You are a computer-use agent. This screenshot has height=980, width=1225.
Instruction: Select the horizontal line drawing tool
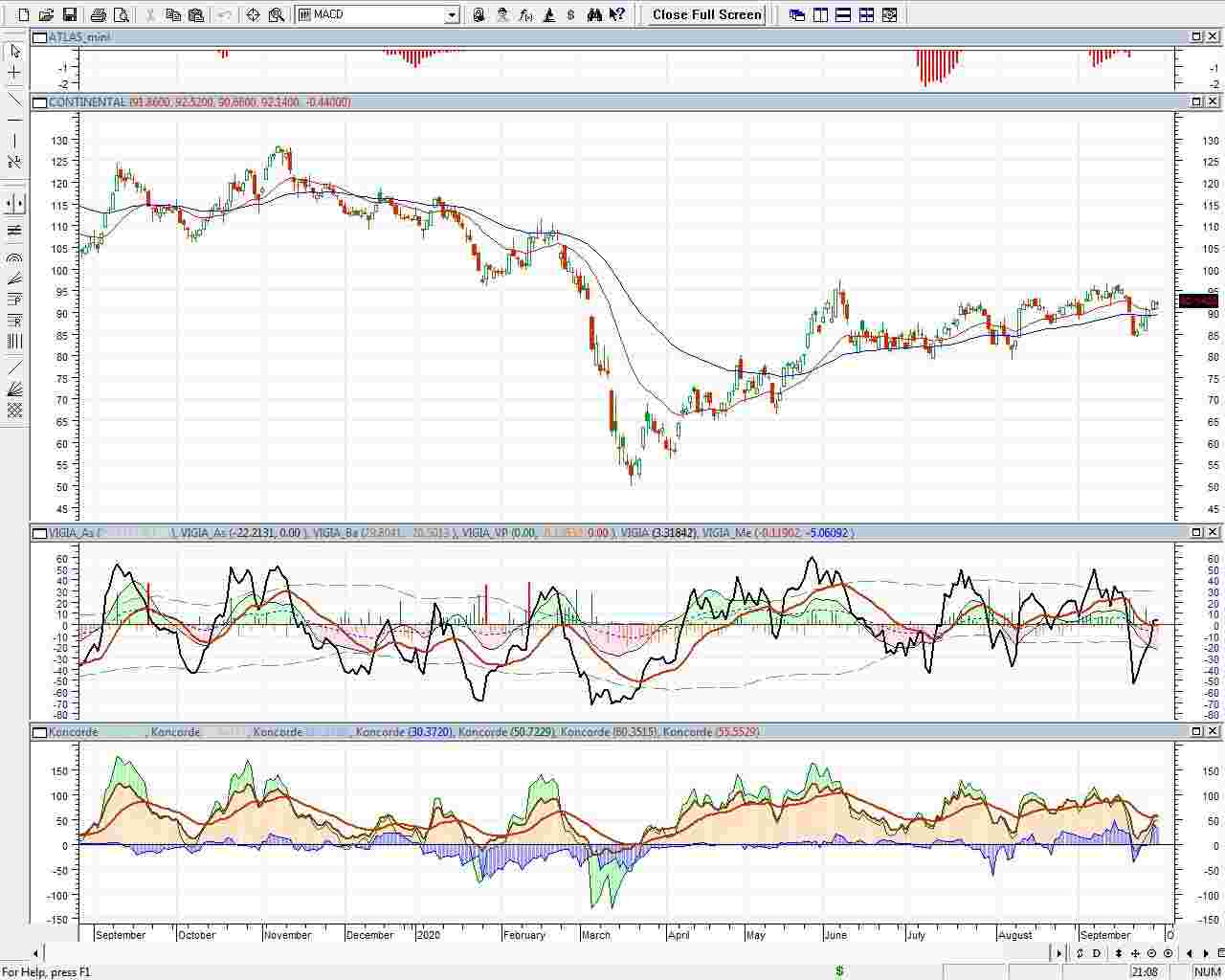coord(14,120)
